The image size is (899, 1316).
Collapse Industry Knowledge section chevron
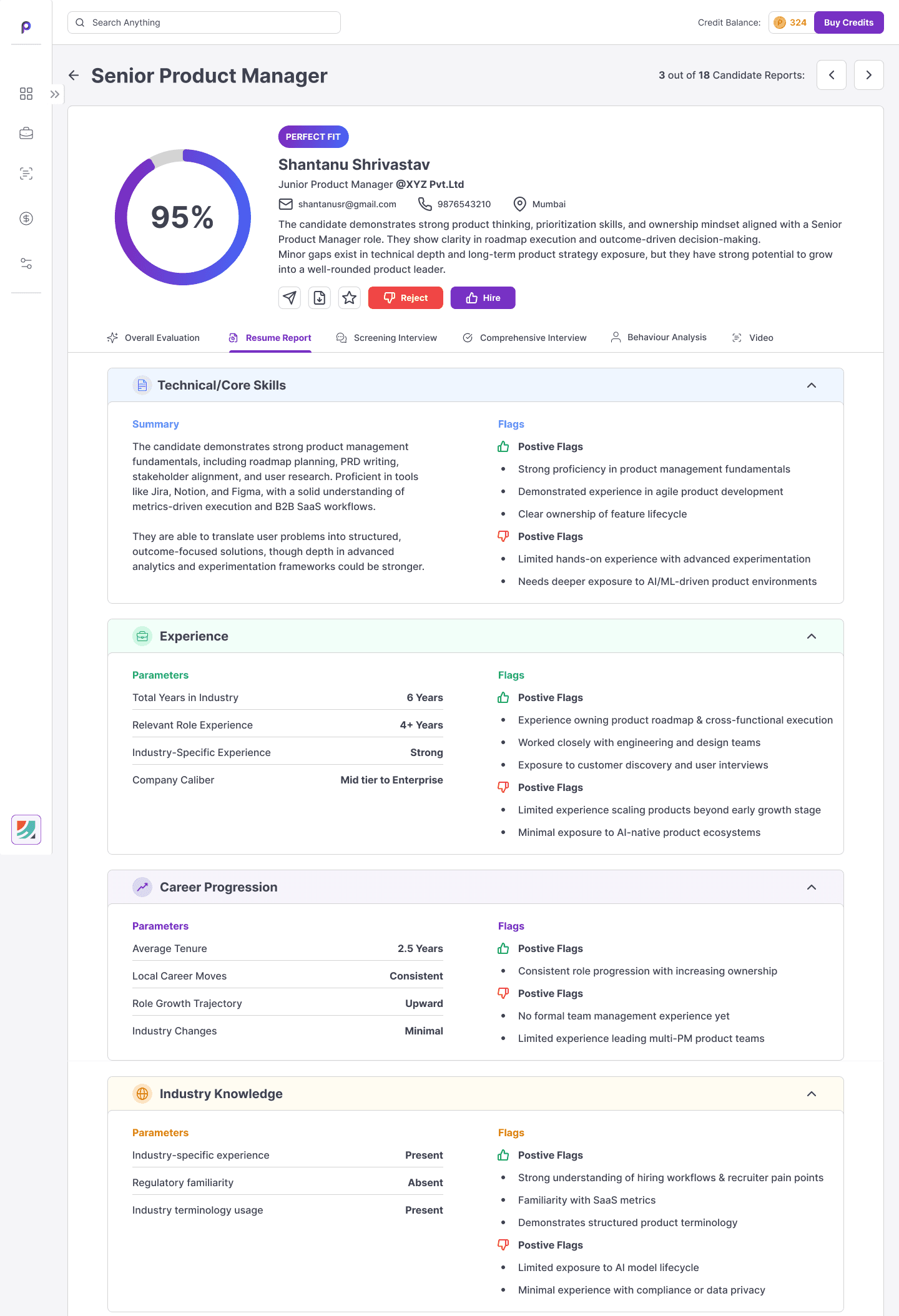coord(812,1094)
